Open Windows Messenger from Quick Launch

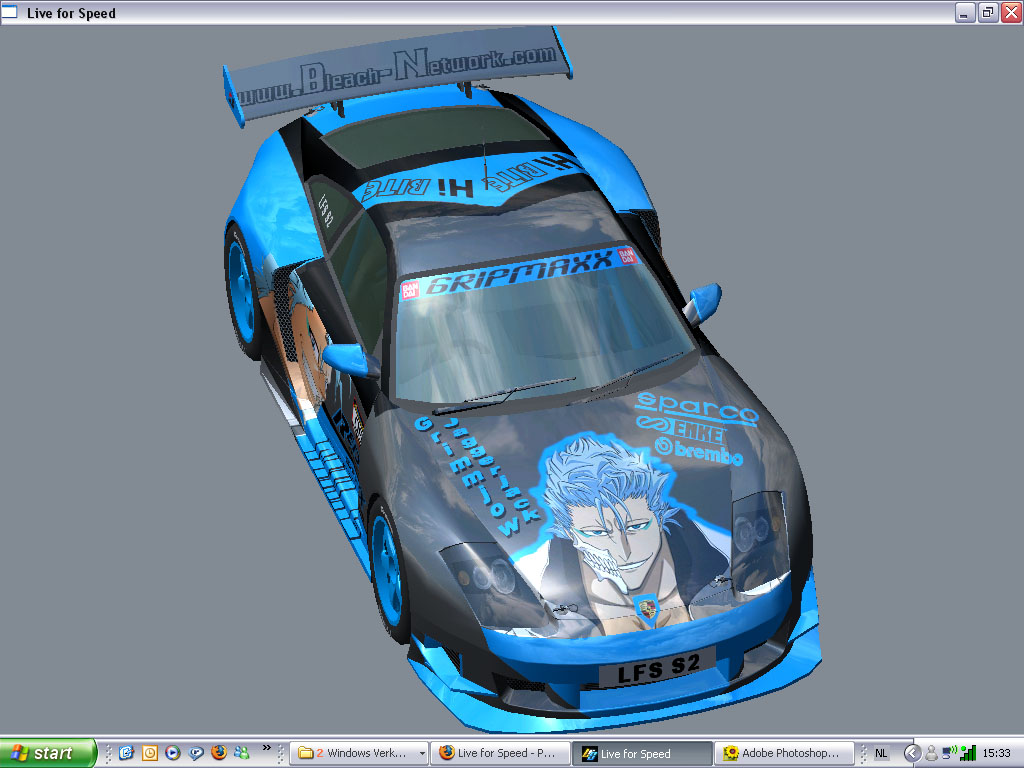pyautogui.click(x=242, y=753)
